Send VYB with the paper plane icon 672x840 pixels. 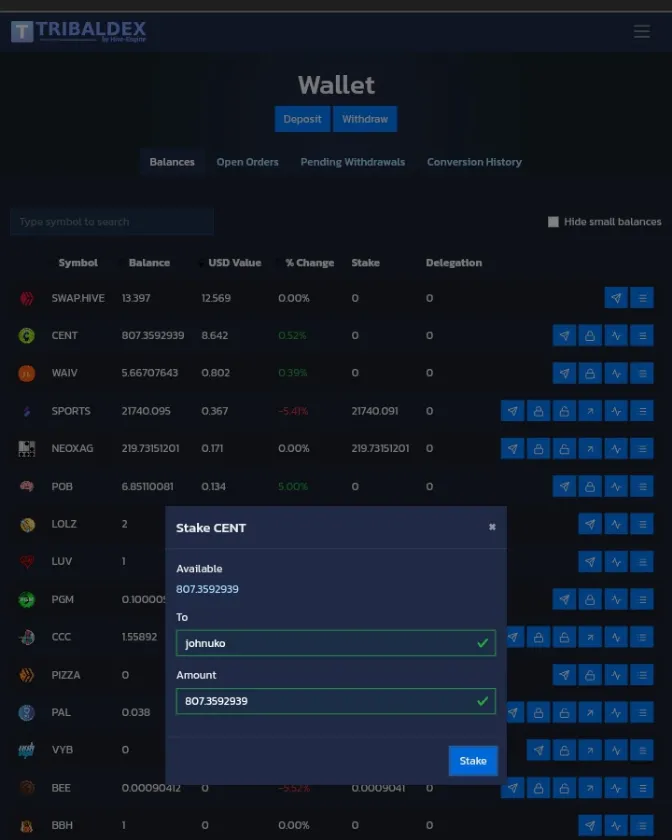click(538, 750)
